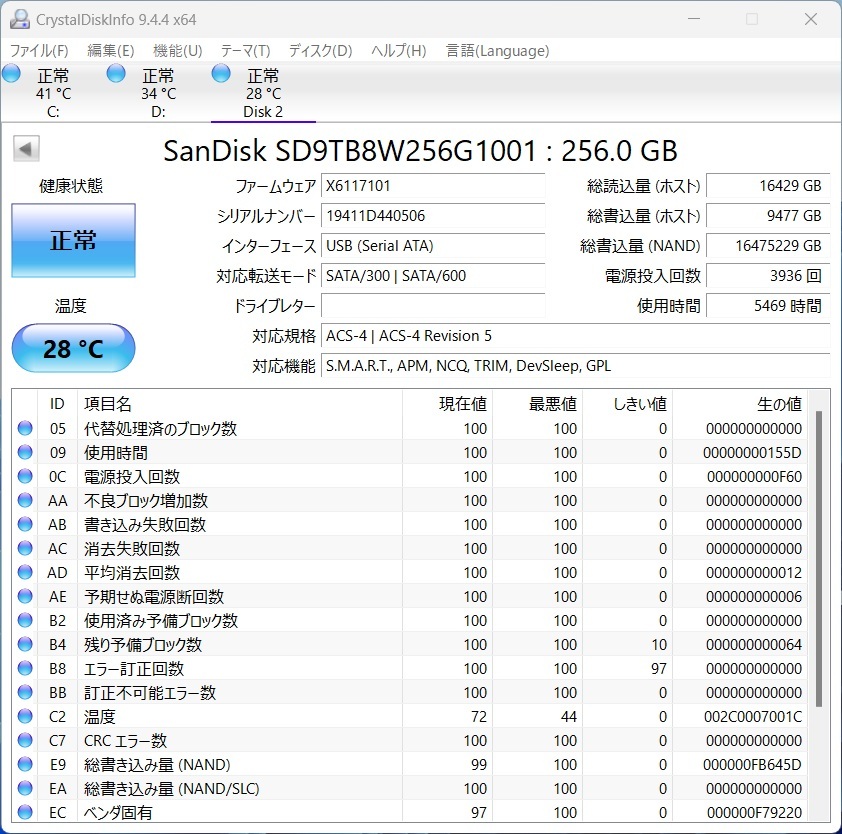Select the Disk 2 tab at 28 °C

point(263,93)
